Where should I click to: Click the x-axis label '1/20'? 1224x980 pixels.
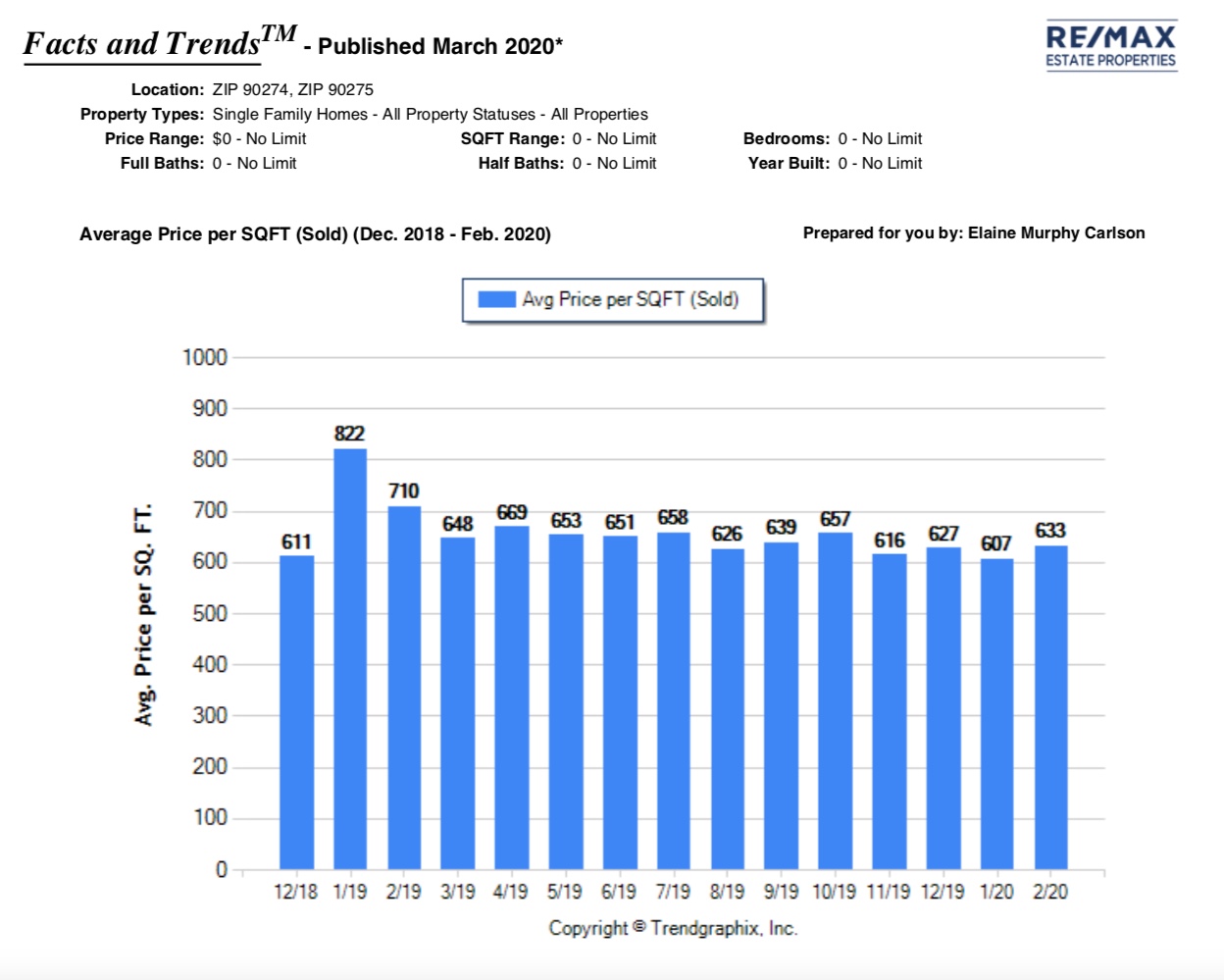click(x=997, y=892)
